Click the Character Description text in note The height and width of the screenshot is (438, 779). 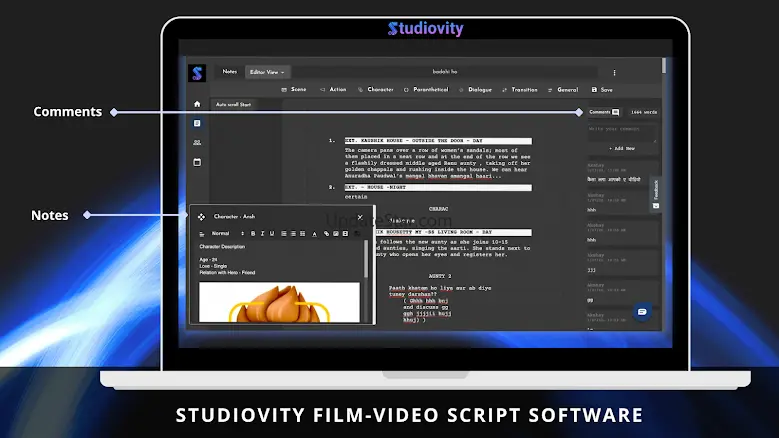(x=222, y=247)
